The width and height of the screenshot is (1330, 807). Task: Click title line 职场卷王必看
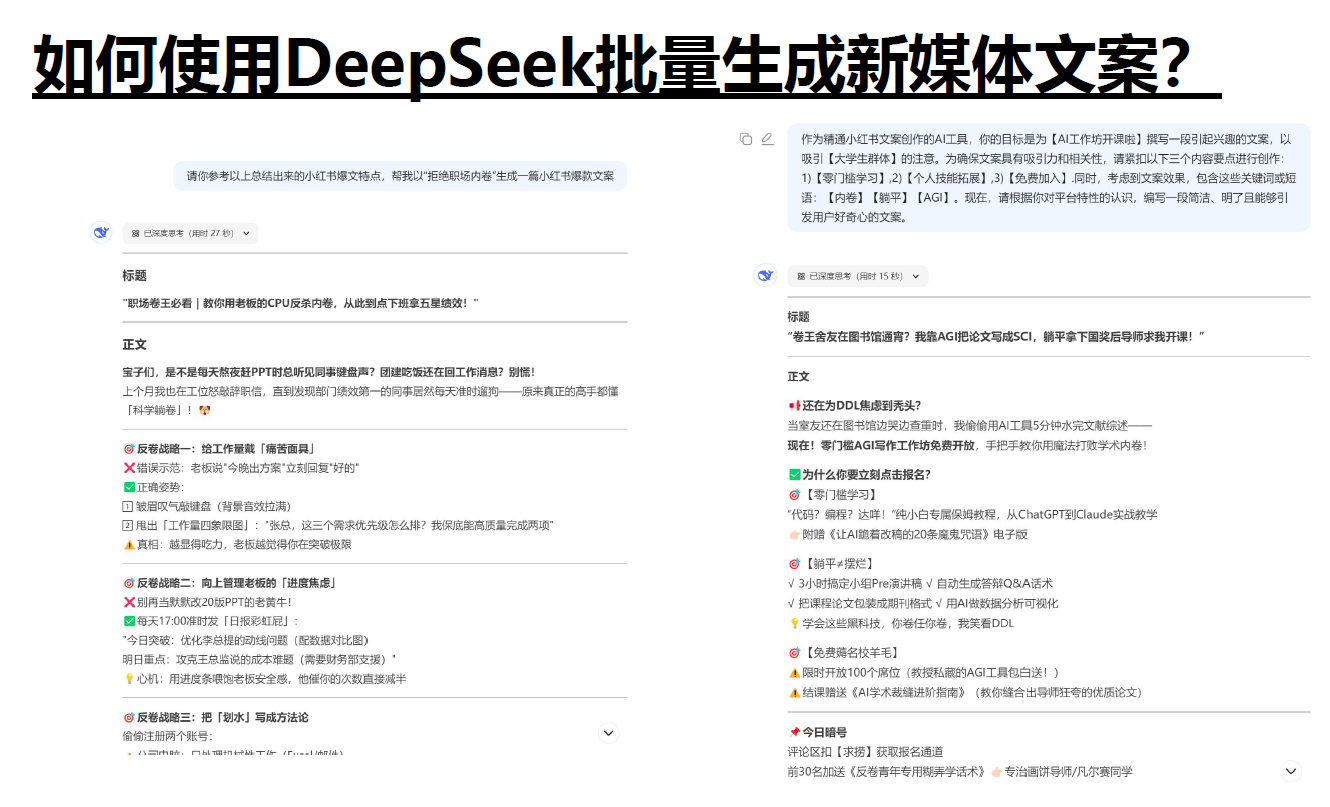coord(301,302)
